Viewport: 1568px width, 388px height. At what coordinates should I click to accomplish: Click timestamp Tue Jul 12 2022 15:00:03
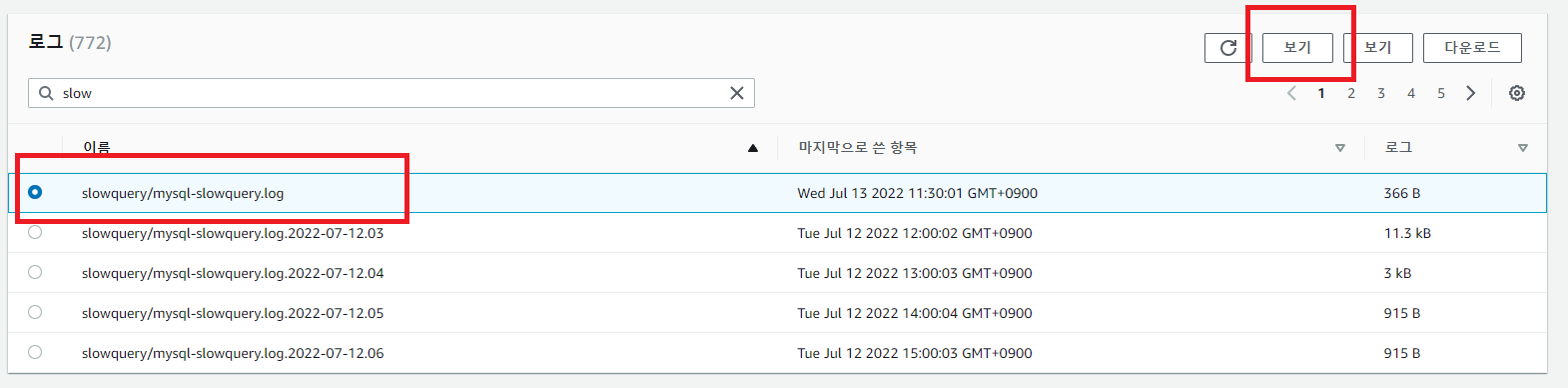pos(915,353)
